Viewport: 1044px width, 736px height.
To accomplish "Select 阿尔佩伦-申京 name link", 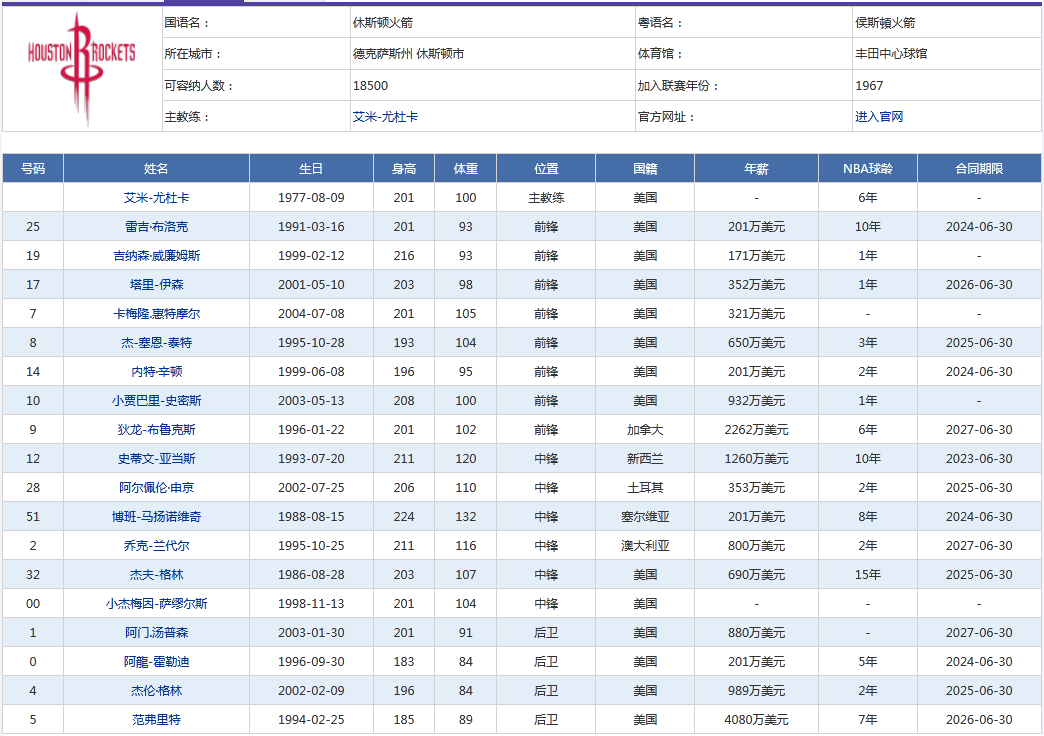I will 156,488.
